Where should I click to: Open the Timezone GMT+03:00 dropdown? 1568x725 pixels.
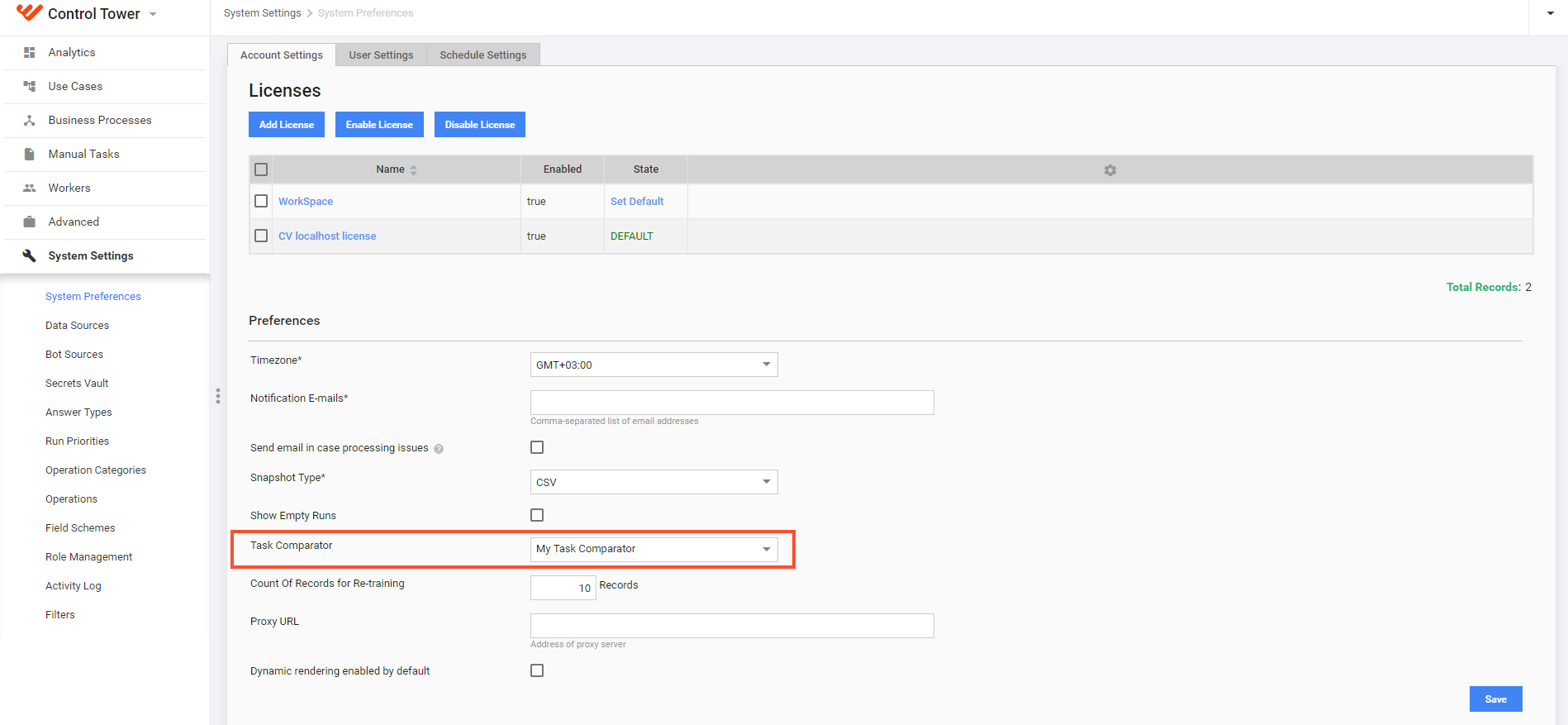click(x=654, y=365)
